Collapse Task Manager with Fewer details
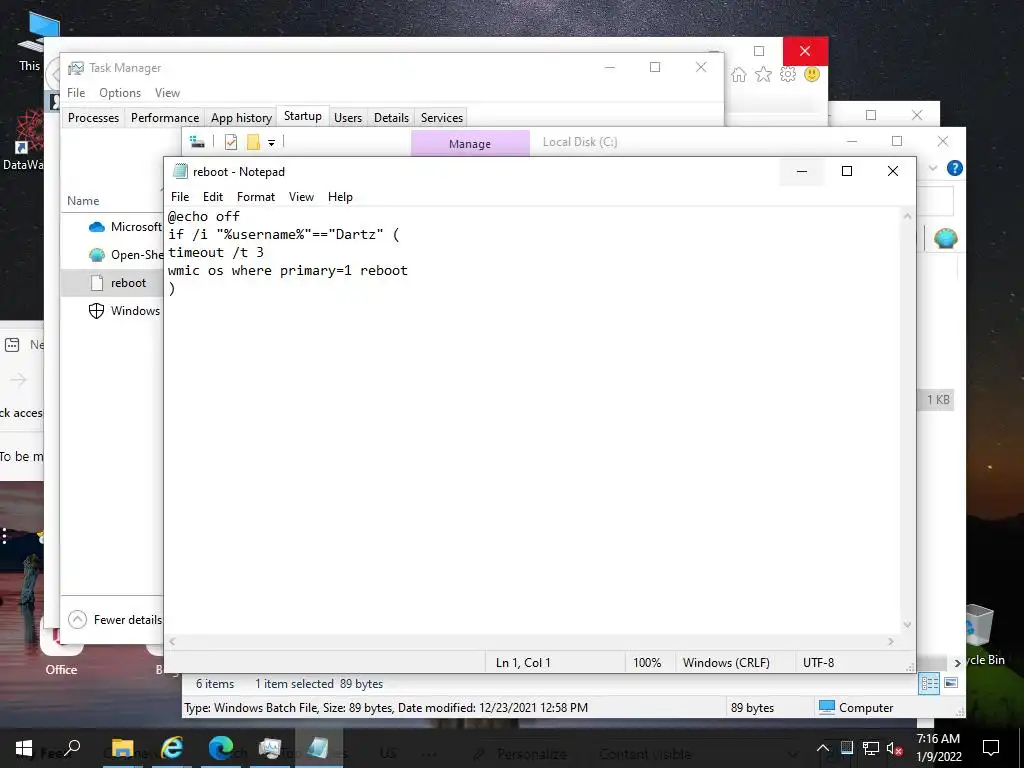Image resolution: width=1024 pixels, height=768 pixels. (115, 619)
